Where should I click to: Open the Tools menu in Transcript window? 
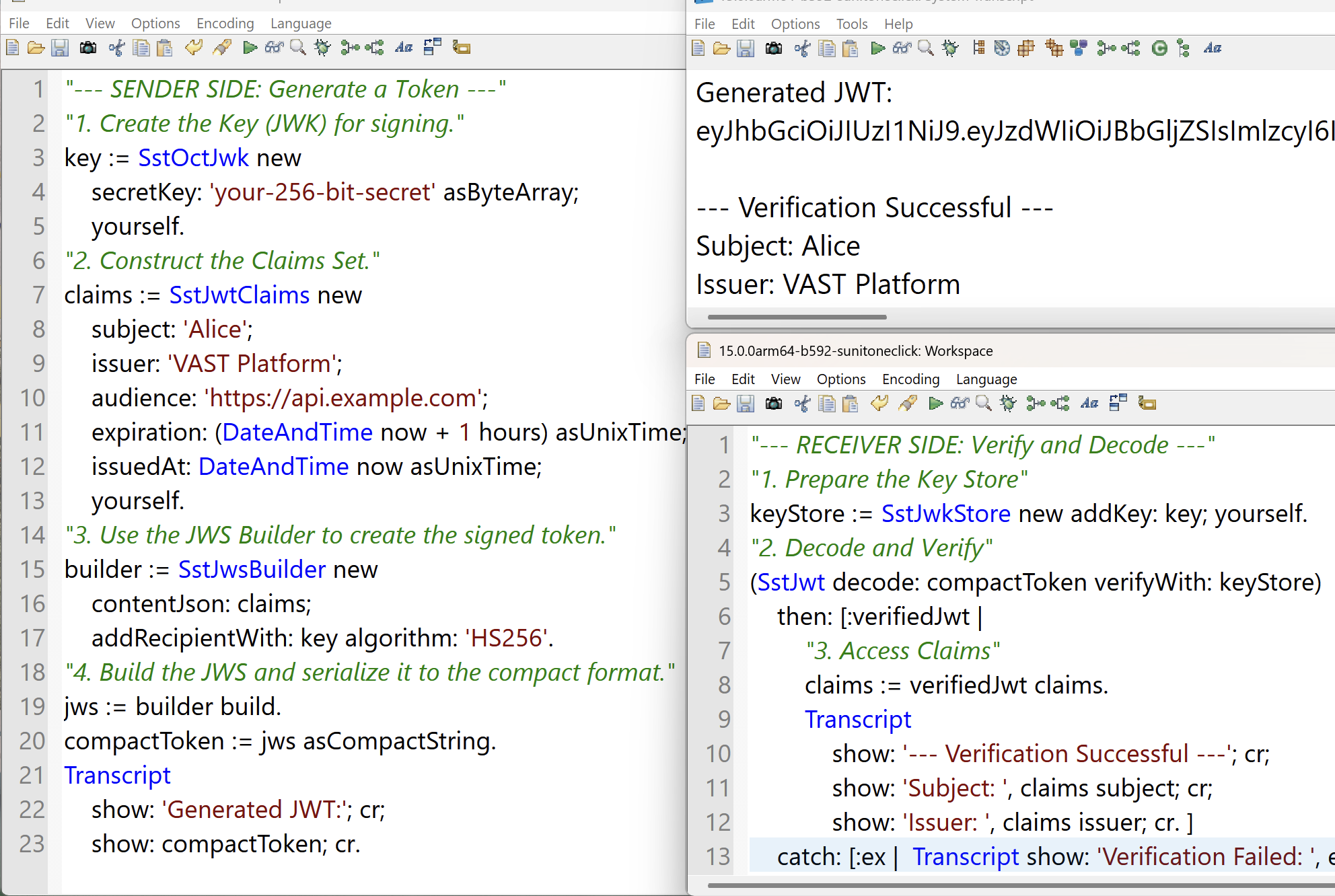click(x=851, y=24)
